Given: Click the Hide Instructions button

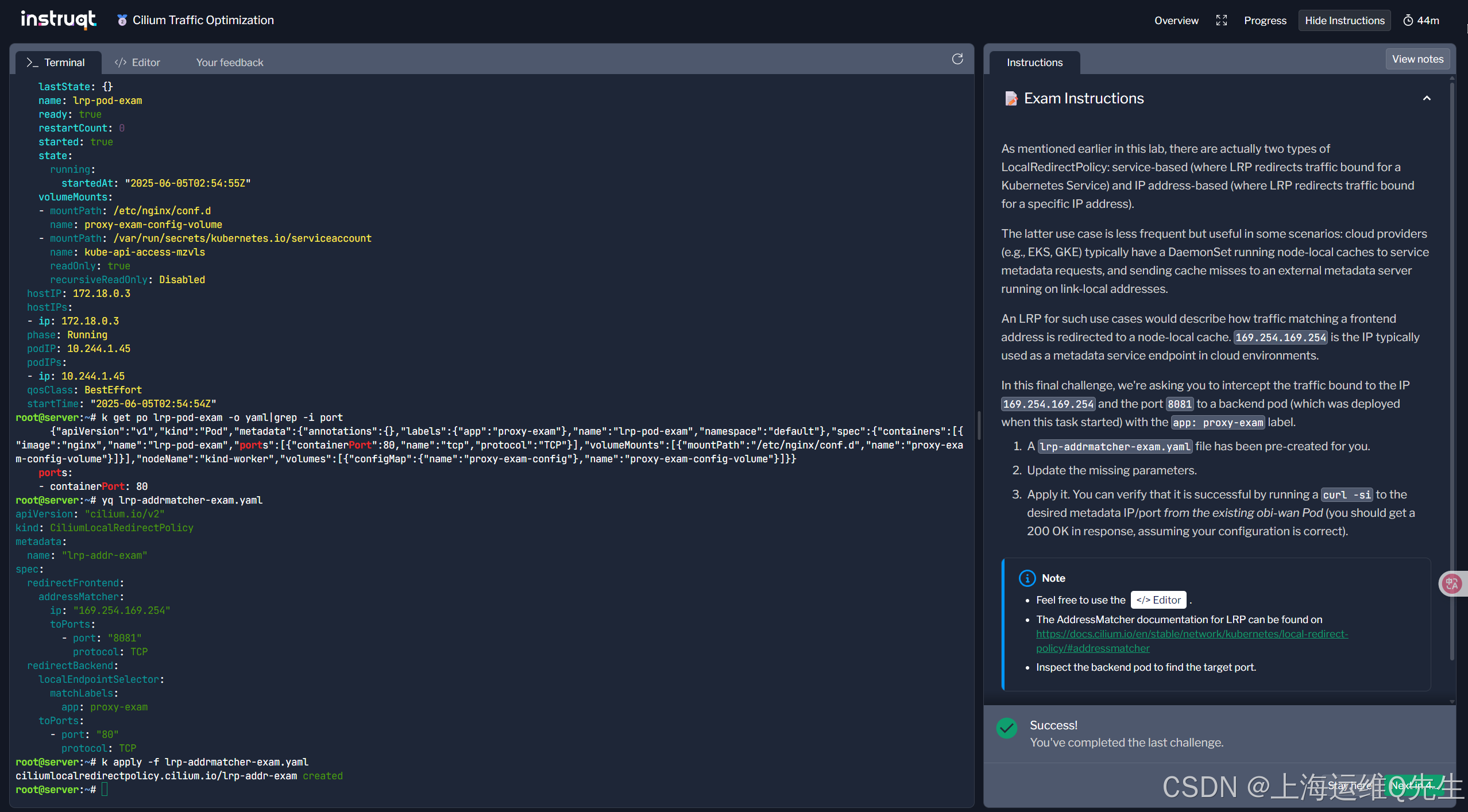Looking at the screenshot, I should click(1344, 21).
